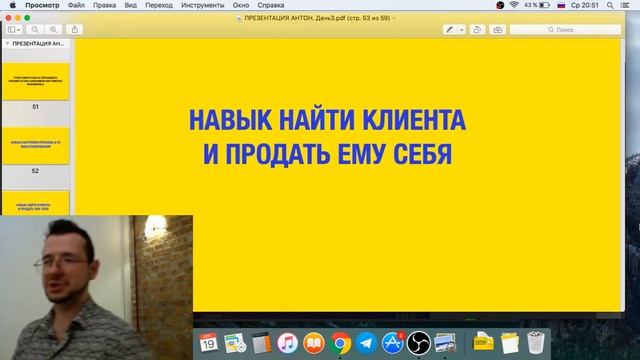Open the Файл menu
Image resolution: width=640 pixels, height=360 pixels.
[76, 5]
